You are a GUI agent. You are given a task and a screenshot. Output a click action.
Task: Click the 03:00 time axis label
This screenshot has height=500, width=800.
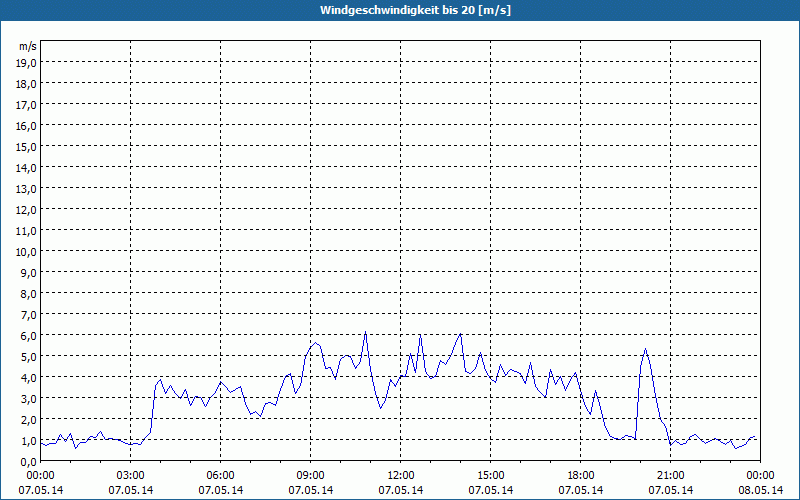tap(131, 476)
